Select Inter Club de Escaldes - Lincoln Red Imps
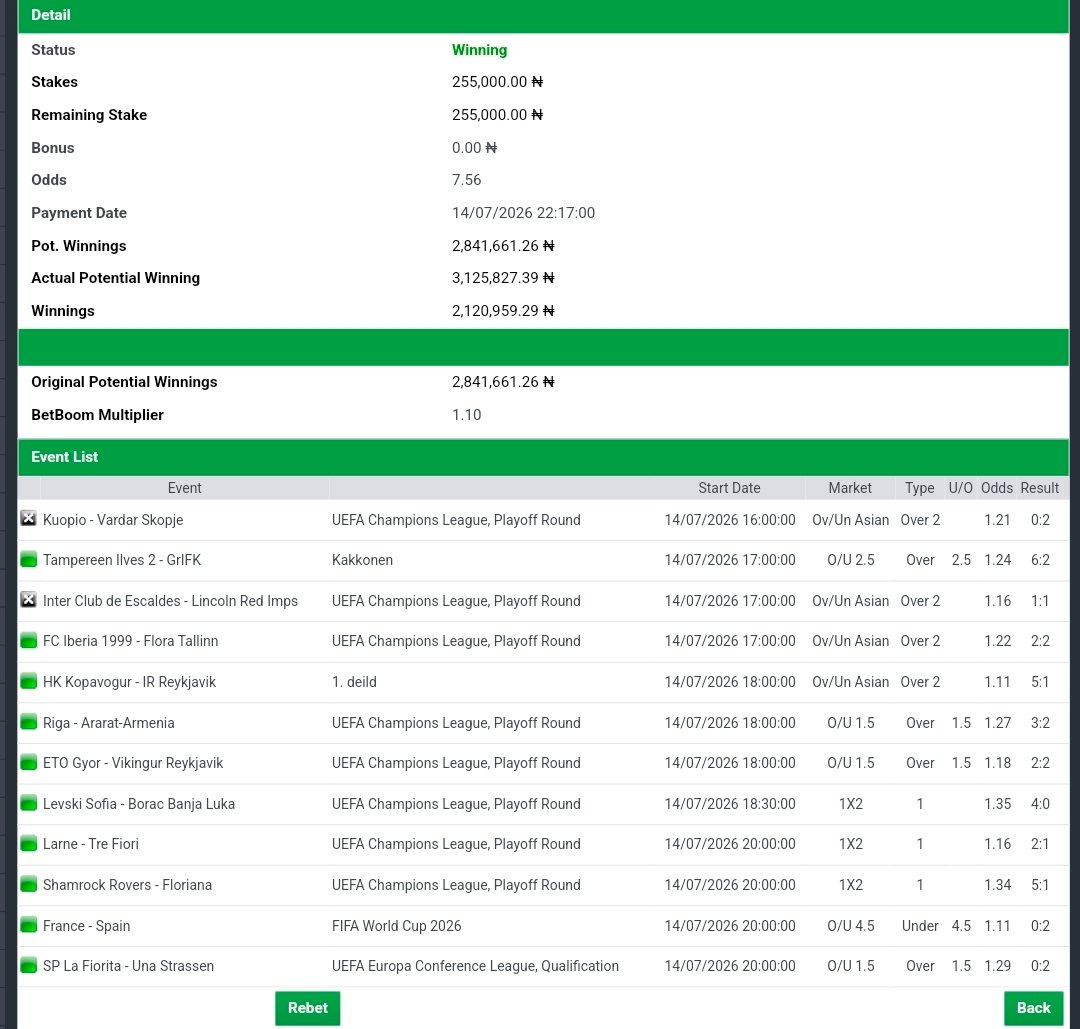The width and height of the screenshot is (1080, 1029). (x=170, y=601)
